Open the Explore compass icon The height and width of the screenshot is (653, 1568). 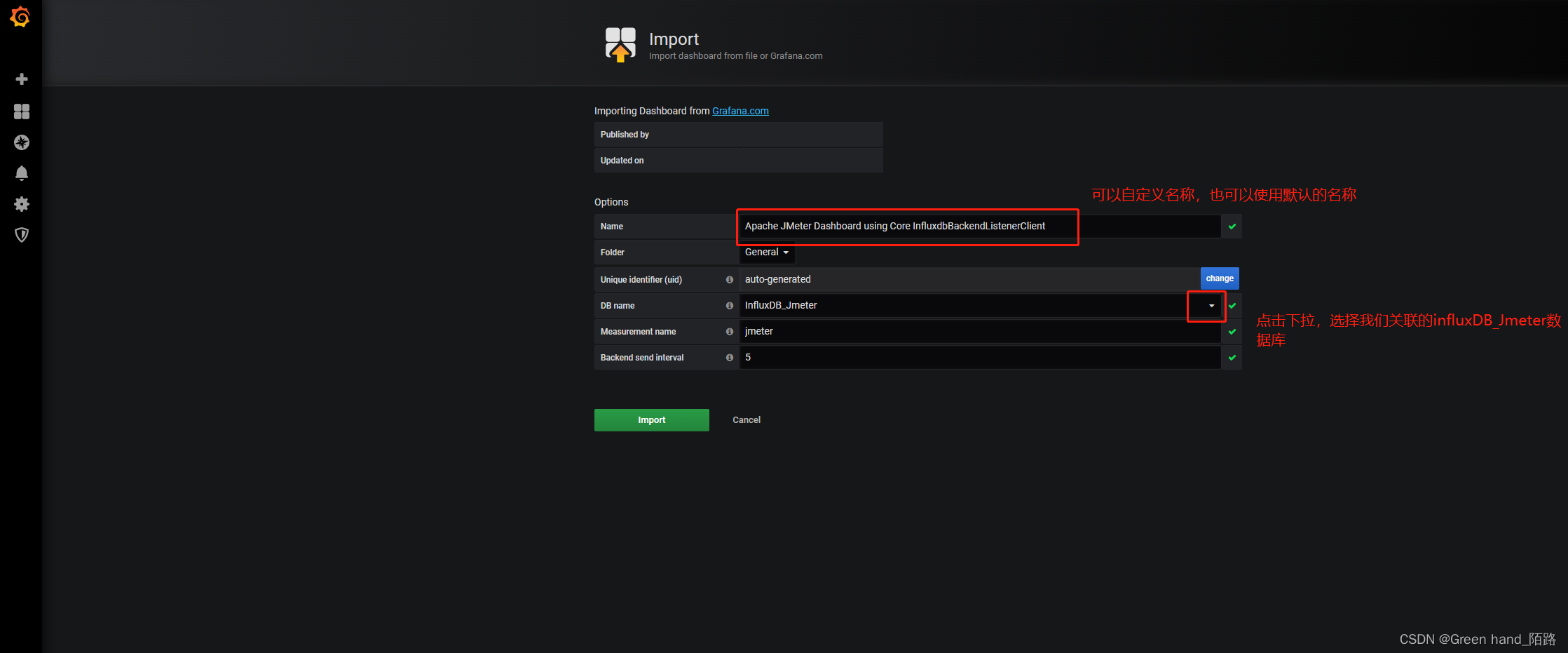(22, 142)
